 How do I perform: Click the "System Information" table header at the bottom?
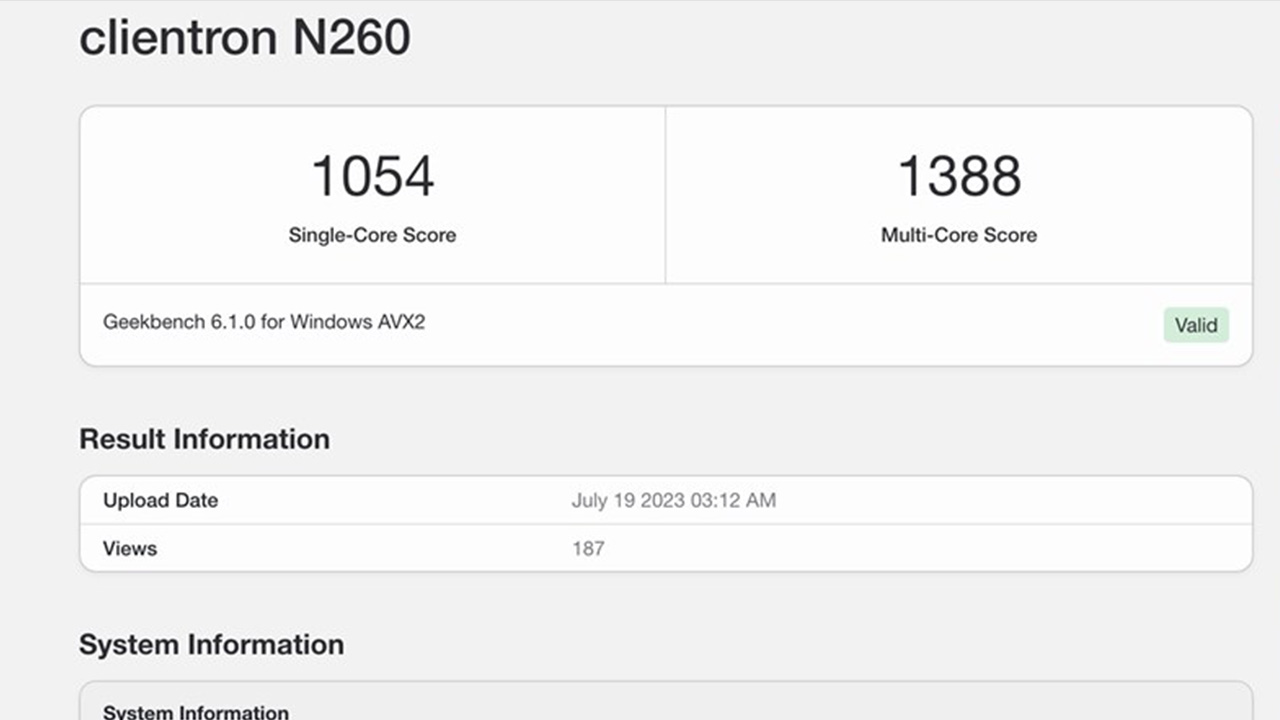pyautogui.click(x=195, y=712)
